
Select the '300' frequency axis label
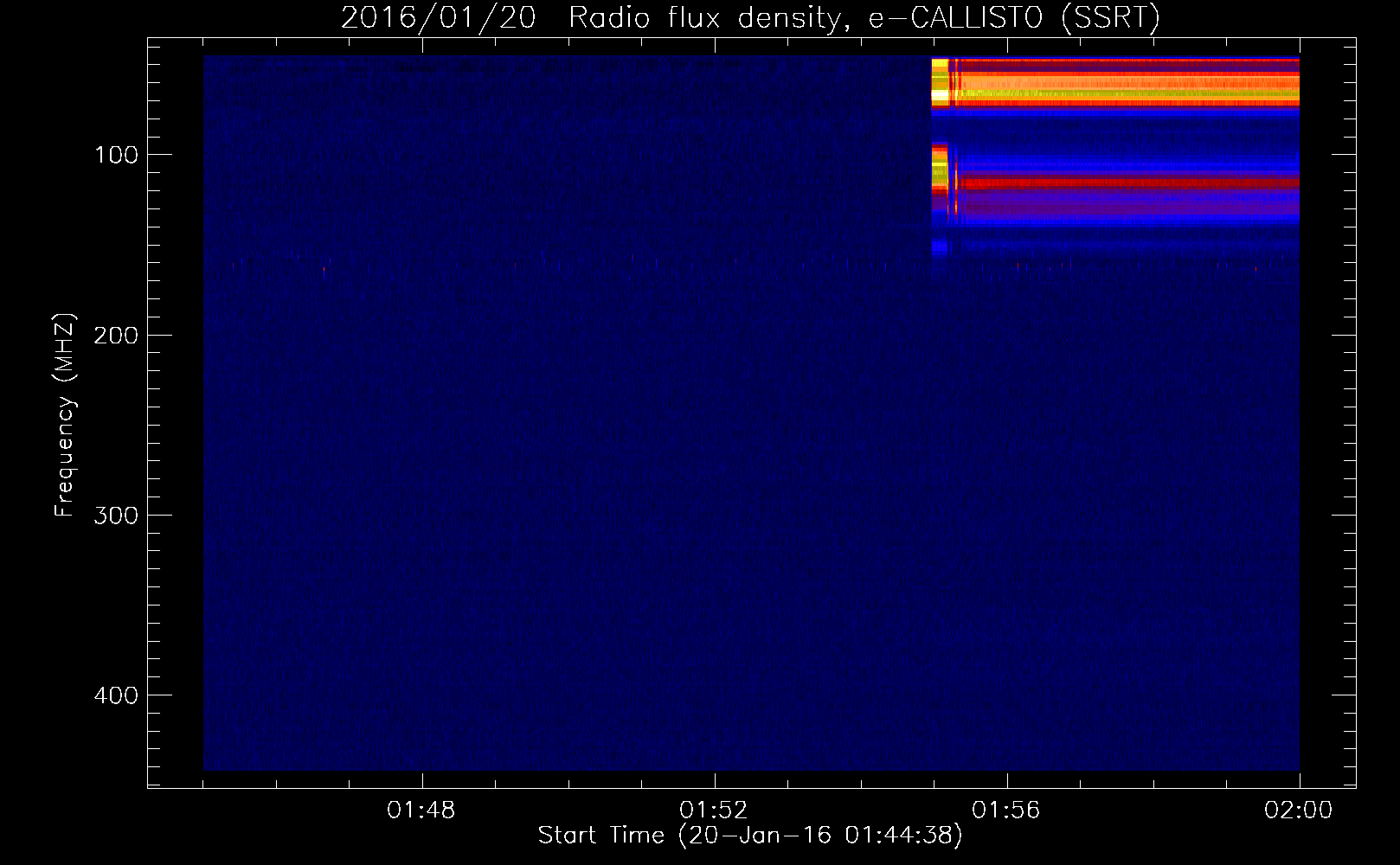116,516
